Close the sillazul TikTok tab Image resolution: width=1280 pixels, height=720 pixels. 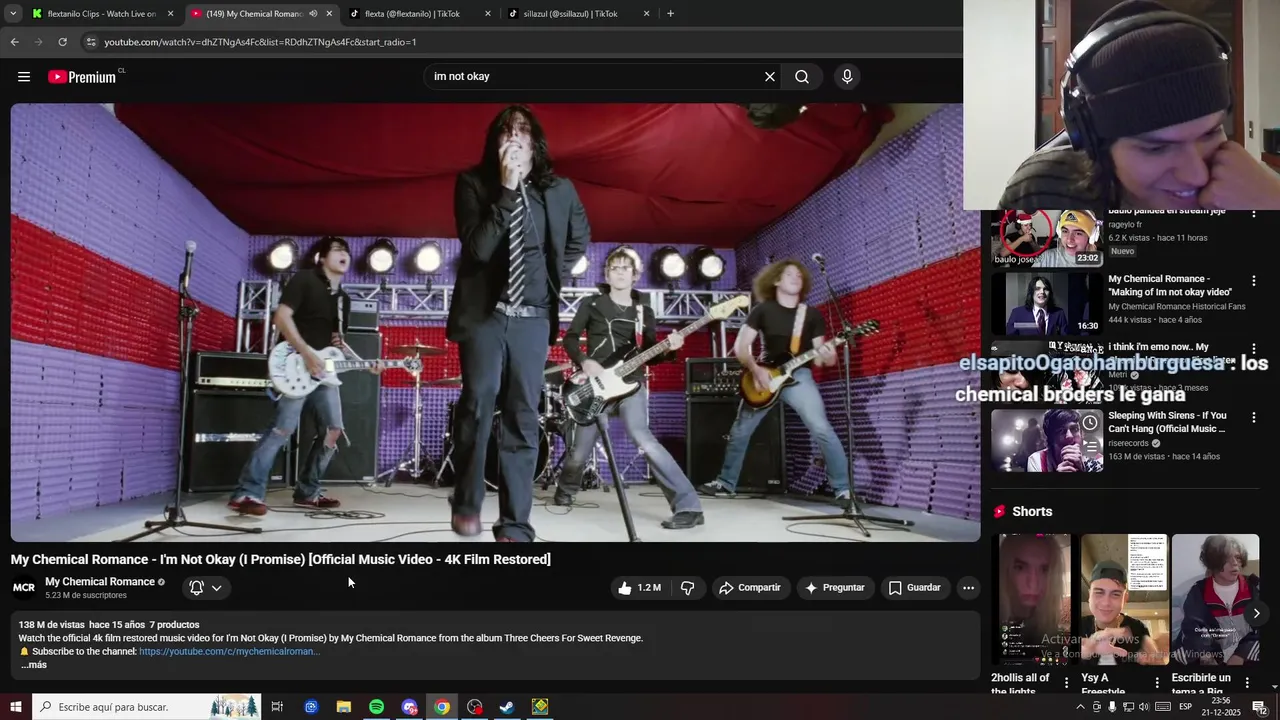coord(646,14)
